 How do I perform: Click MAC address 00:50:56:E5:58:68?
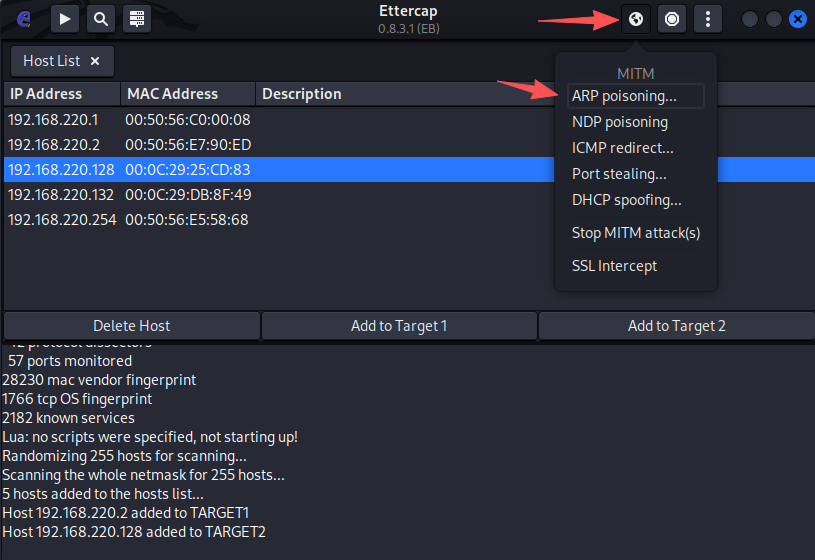pyautogui.click(x=187, y=220)
